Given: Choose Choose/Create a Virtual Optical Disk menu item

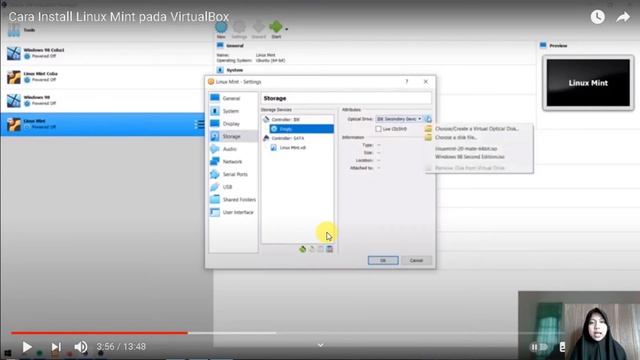Looking at the screenshot, I should pos(479,129).
